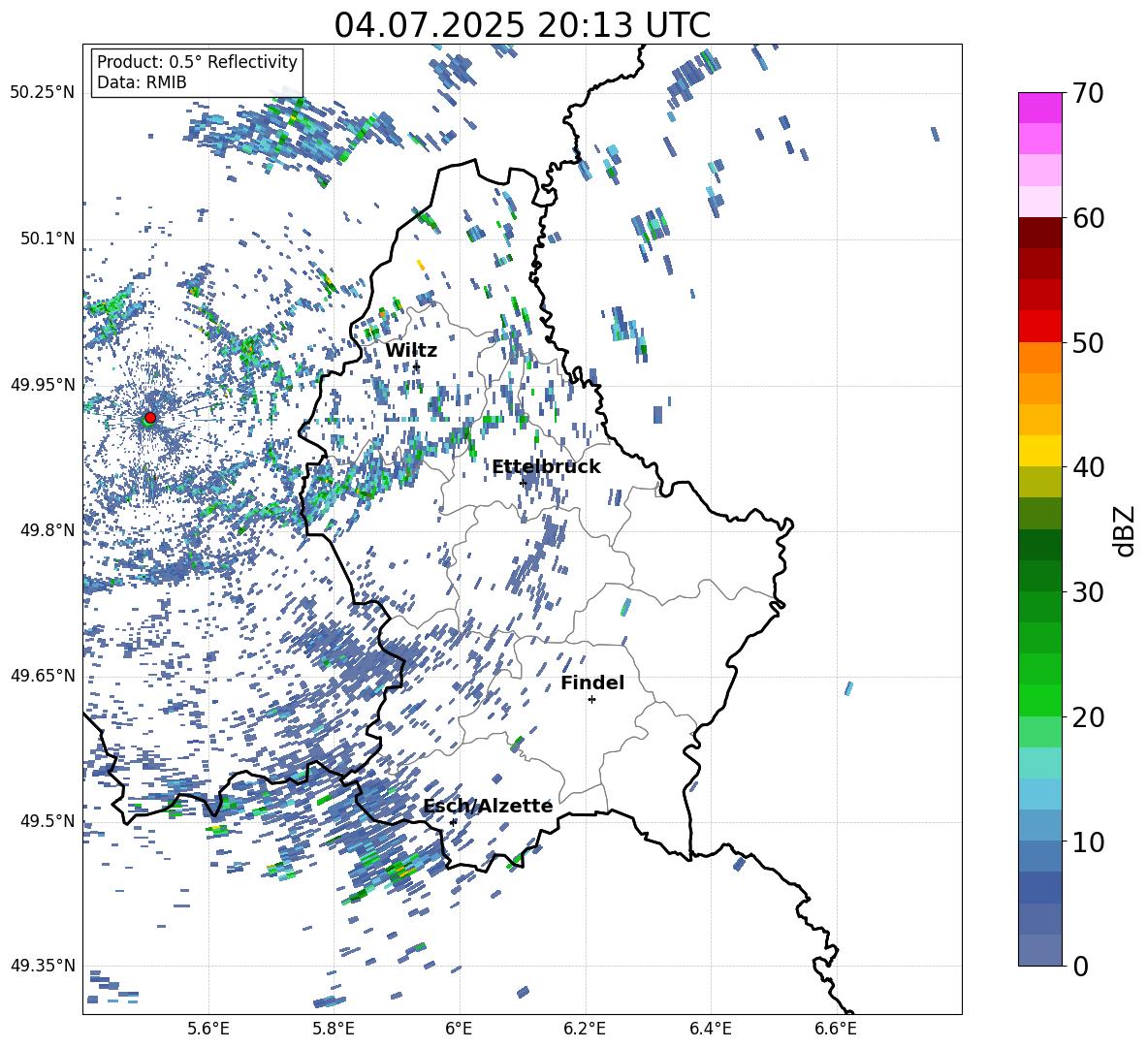Click the bright red colorbar segment above 50
This screenshot has width=1148, height=1048.
tap(1040, 327)
